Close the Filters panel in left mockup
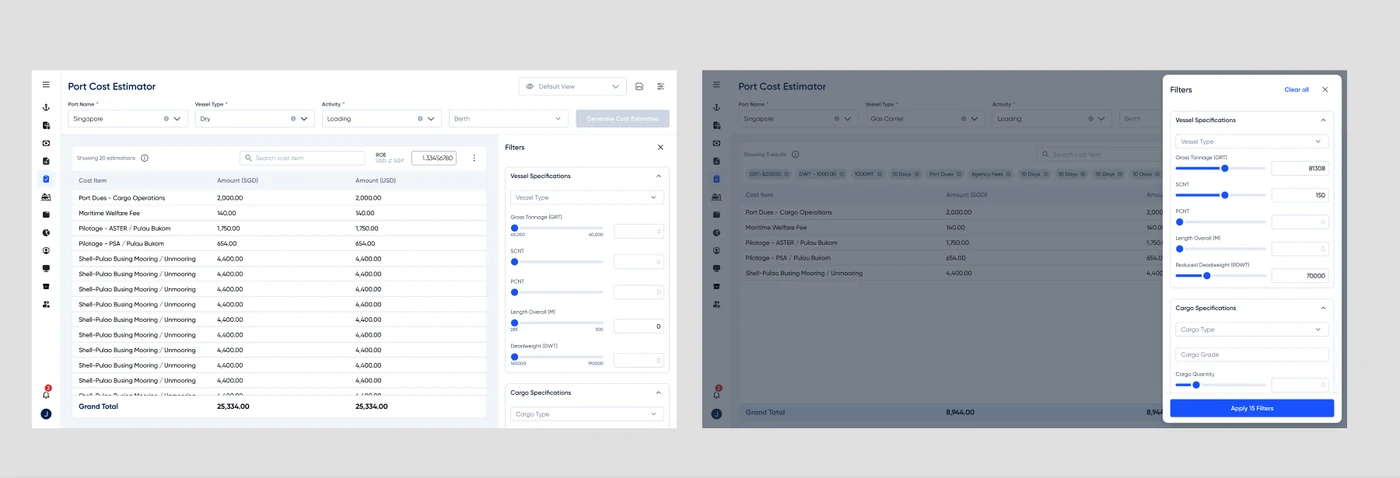The width and height of the screenshot is (1400, 478). tap(660, 147)
